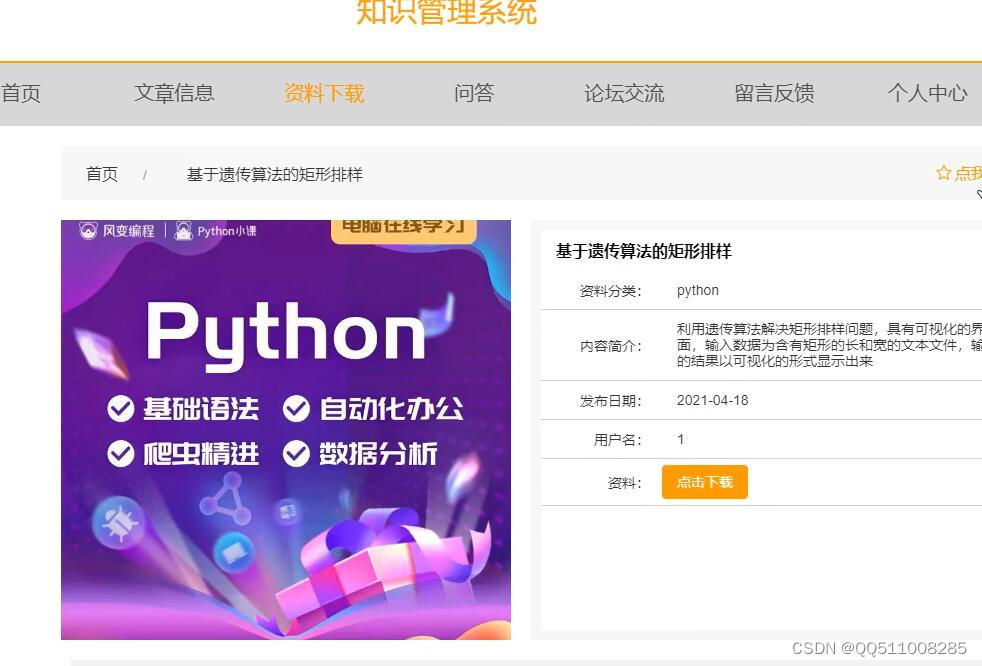Click the 资料分类 label
The height and width of the screenshot is (666, 982).
click(x=611, y=291)
